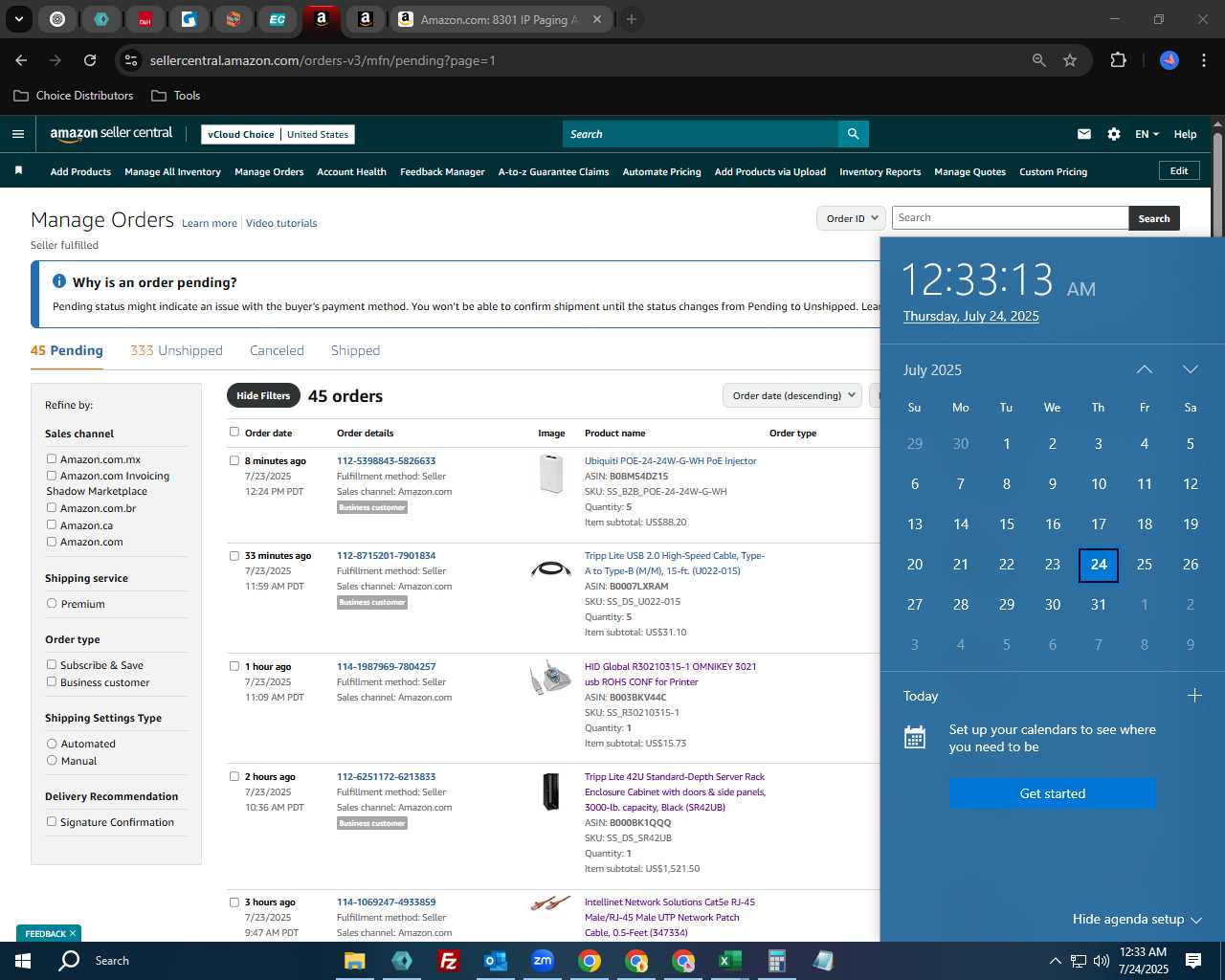Screen dimensions: 1225x980
Task: Click the Edit button in the menu bar
Action: point(1179,170)
